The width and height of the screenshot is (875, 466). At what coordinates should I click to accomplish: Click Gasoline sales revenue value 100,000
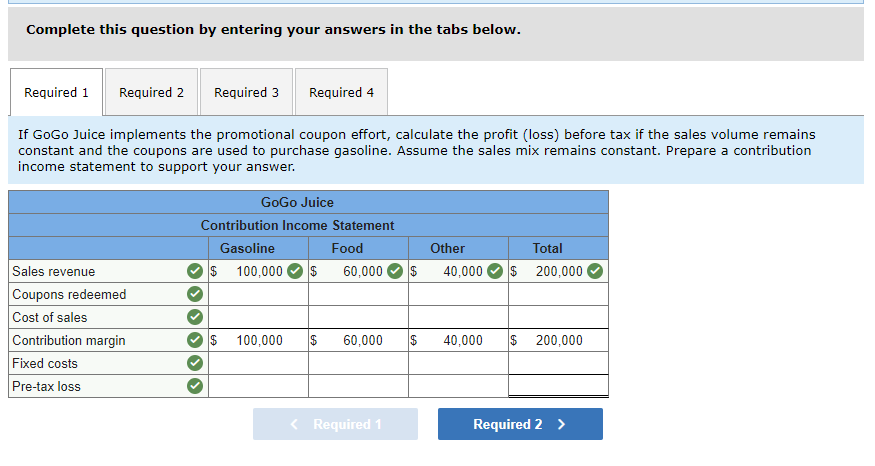(x=259, y=271)
